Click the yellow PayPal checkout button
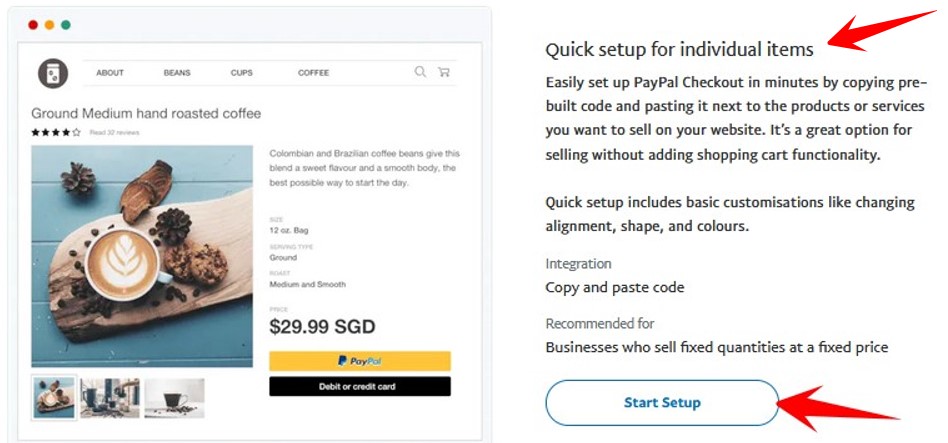 (360, 361)
